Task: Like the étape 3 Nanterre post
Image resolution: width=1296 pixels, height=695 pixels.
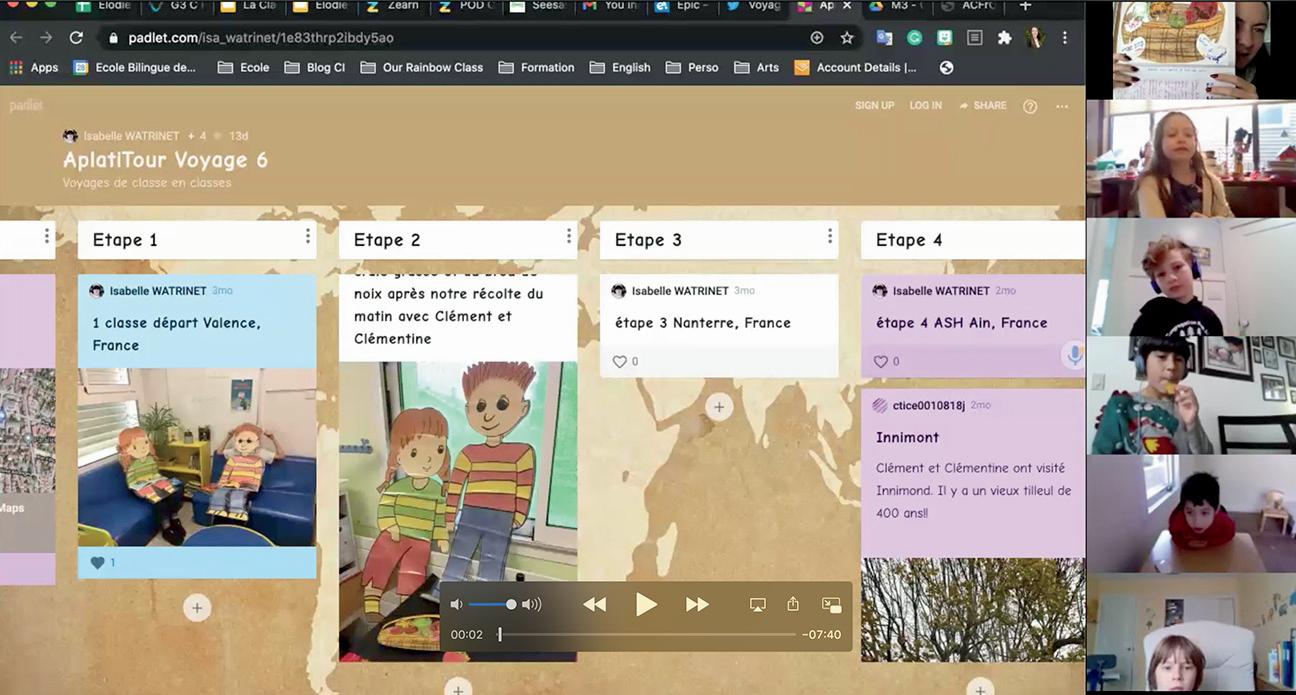Action: (x=619, y=362)
